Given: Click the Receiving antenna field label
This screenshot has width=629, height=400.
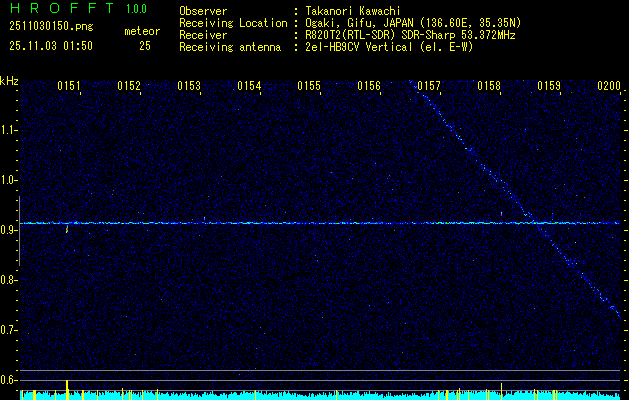Looking at the screenshot, I should (230, 47).
